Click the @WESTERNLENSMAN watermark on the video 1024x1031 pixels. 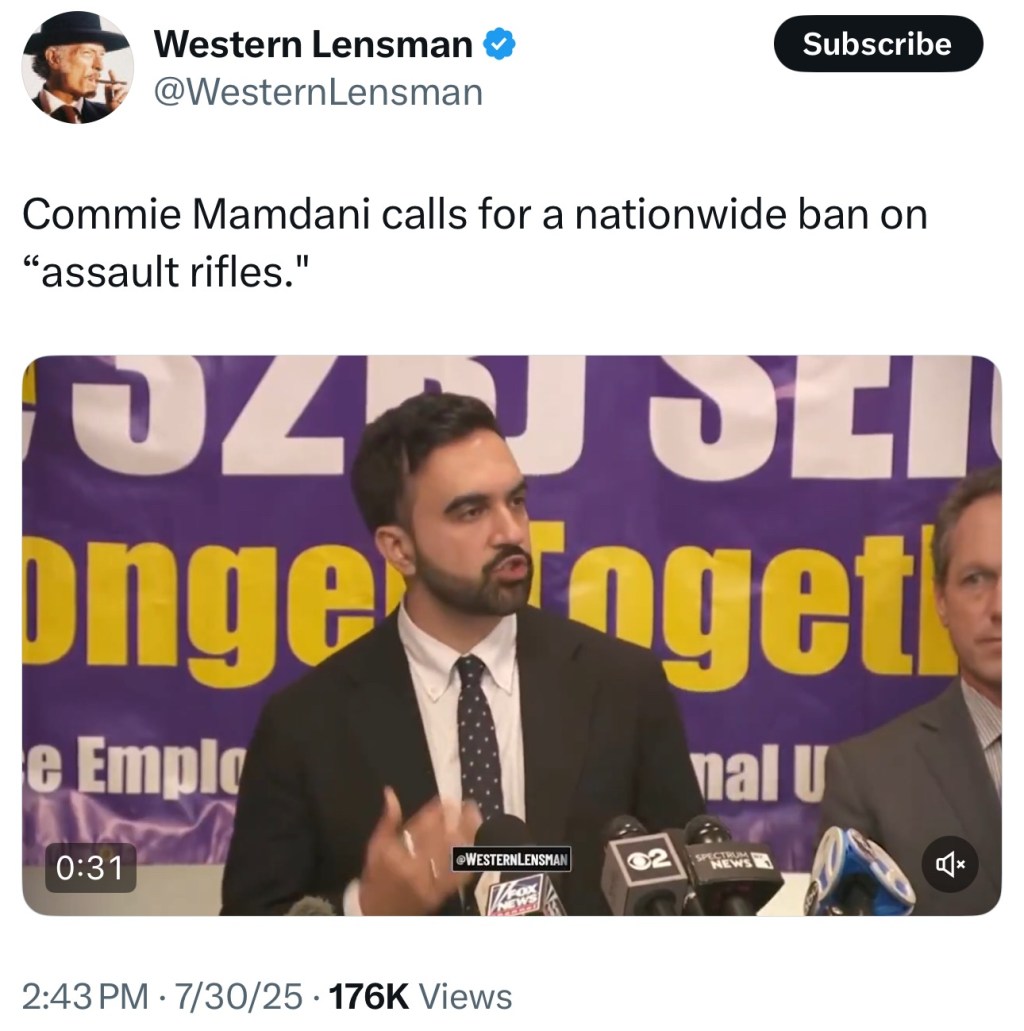pyautogui.click(x=511, y=859)
